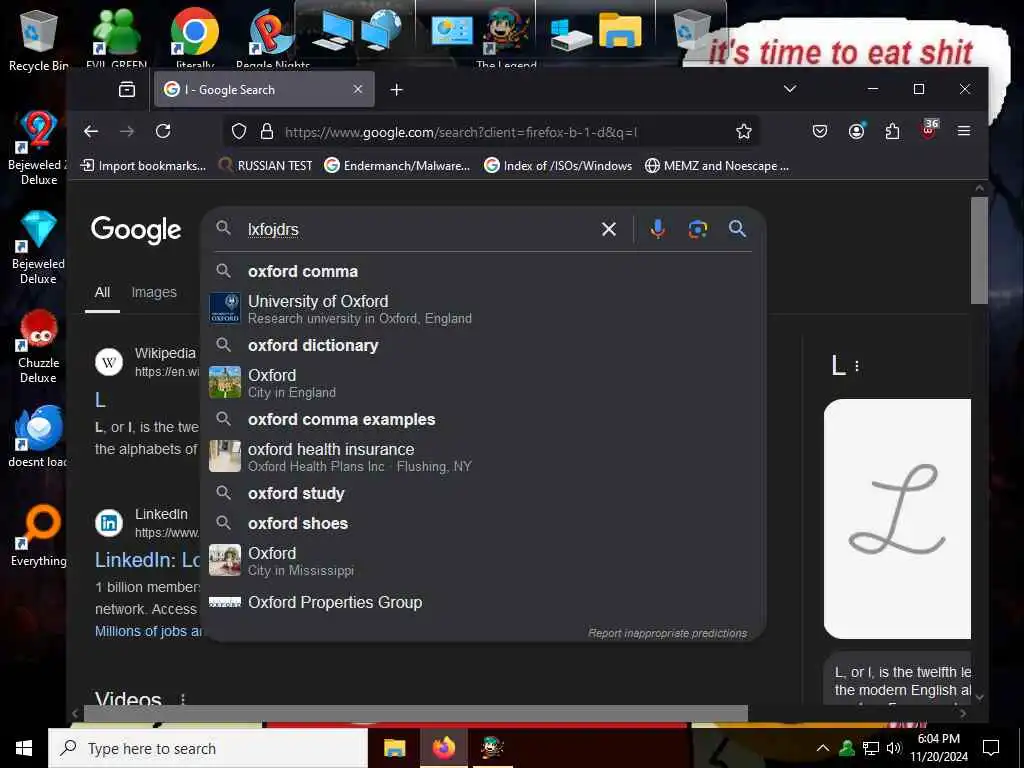Open the Endermanch/Malware bookmark
The width and height of the screenshot is (1024, 768).
click(397, 166)
